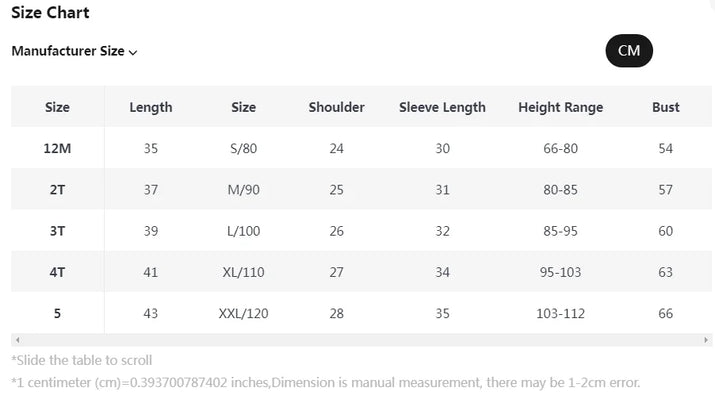Click the XXL/120 size cell
The width and height of the screenshot is (715, 403).
243,313
